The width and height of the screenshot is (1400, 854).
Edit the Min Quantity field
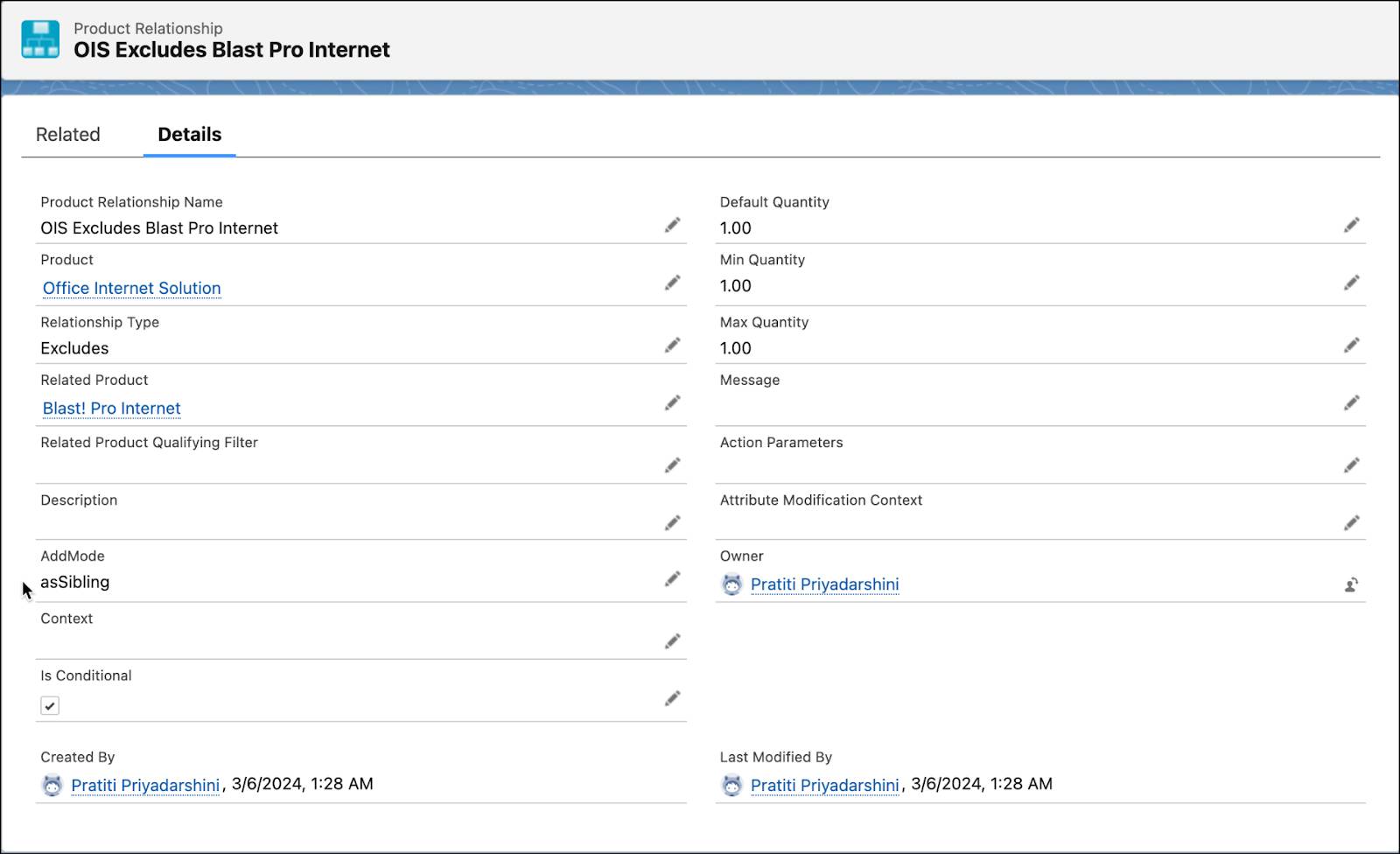click(x=1352, y=283)
